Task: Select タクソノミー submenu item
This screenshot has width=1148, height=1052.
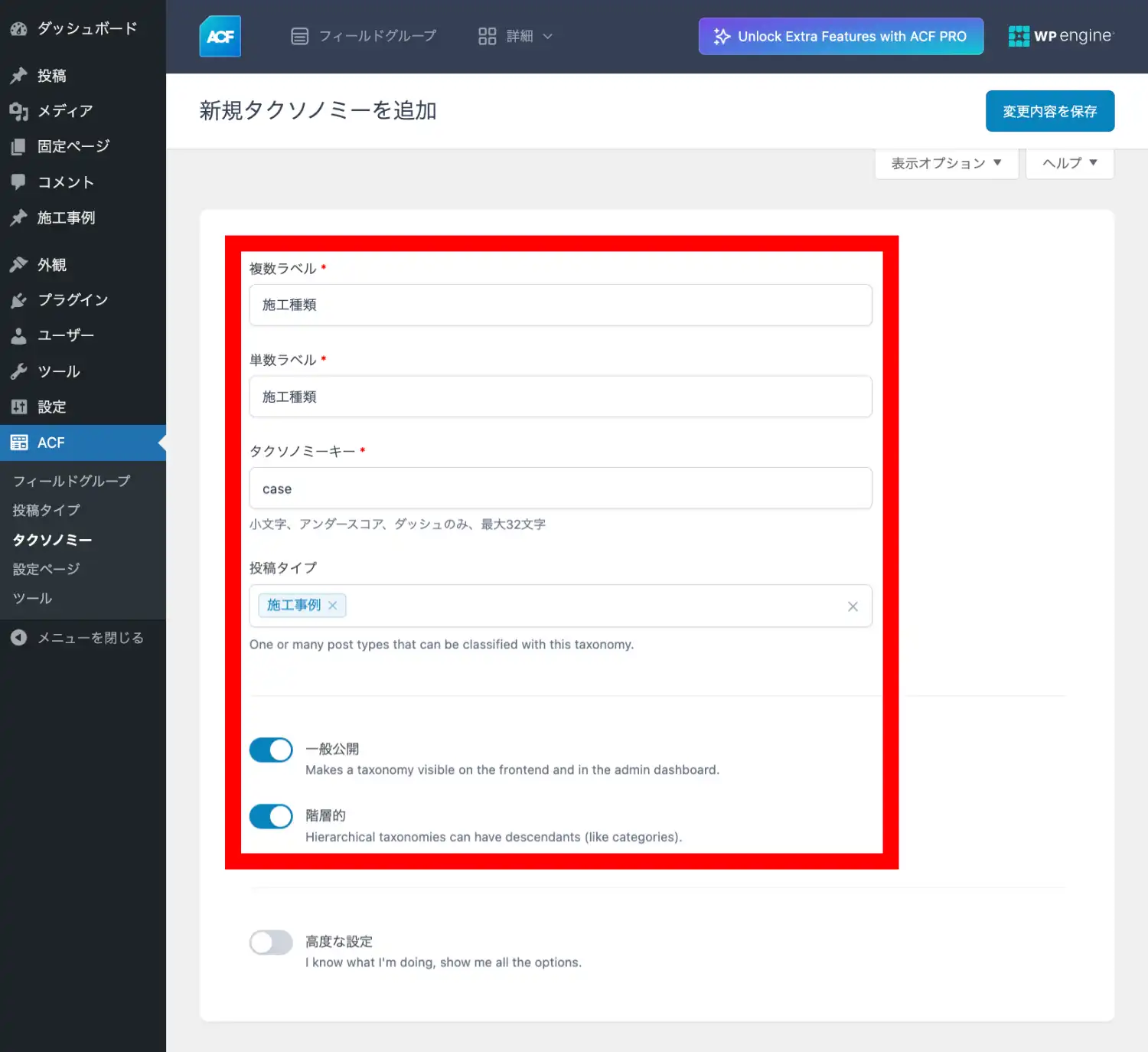Action: pyautogui.click(x=52, y=540)
